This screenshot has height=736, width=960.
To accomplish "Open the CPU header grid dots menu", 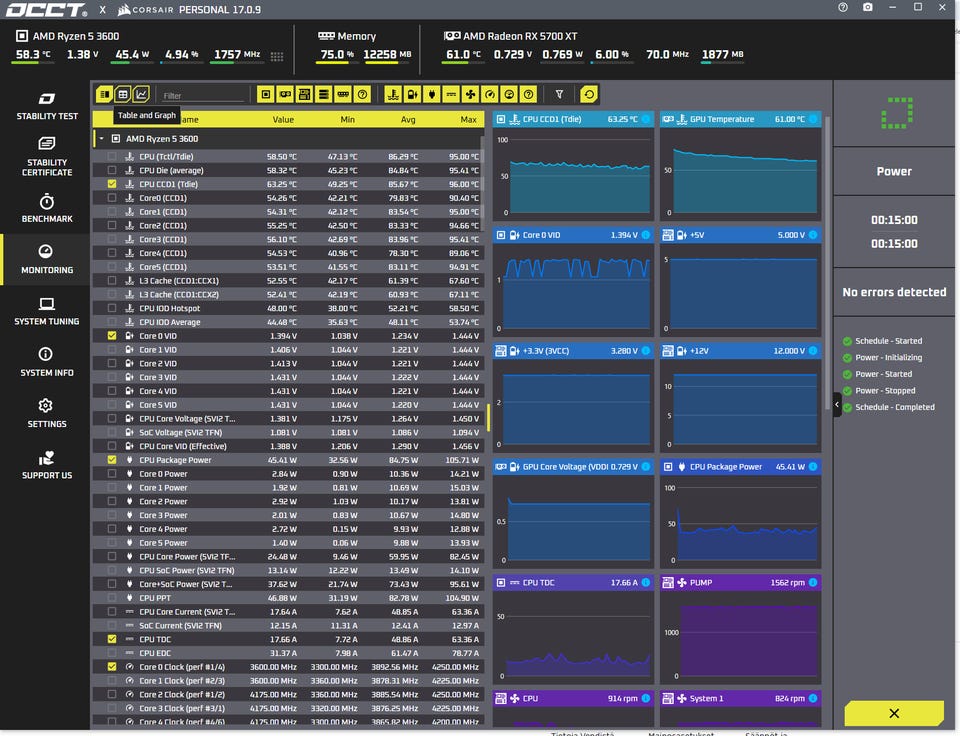I will (277, 56).
